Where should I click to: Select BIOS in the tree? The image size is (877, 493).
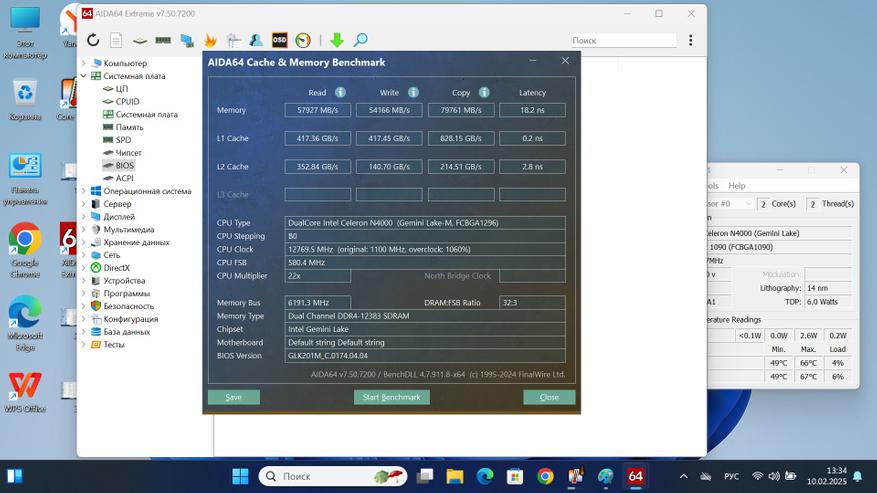point(124,166)
